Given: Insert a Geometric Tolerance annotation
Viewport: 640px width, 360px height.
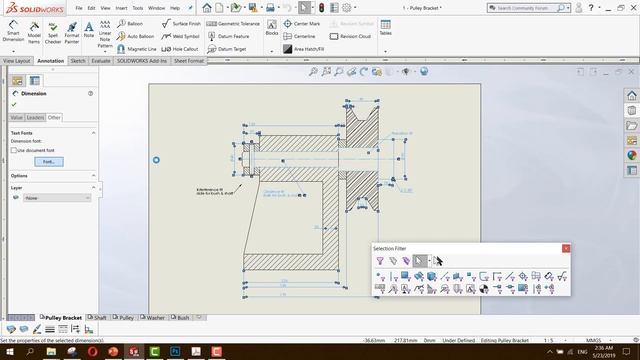Looking at the screenshot, I should (233, 24).
